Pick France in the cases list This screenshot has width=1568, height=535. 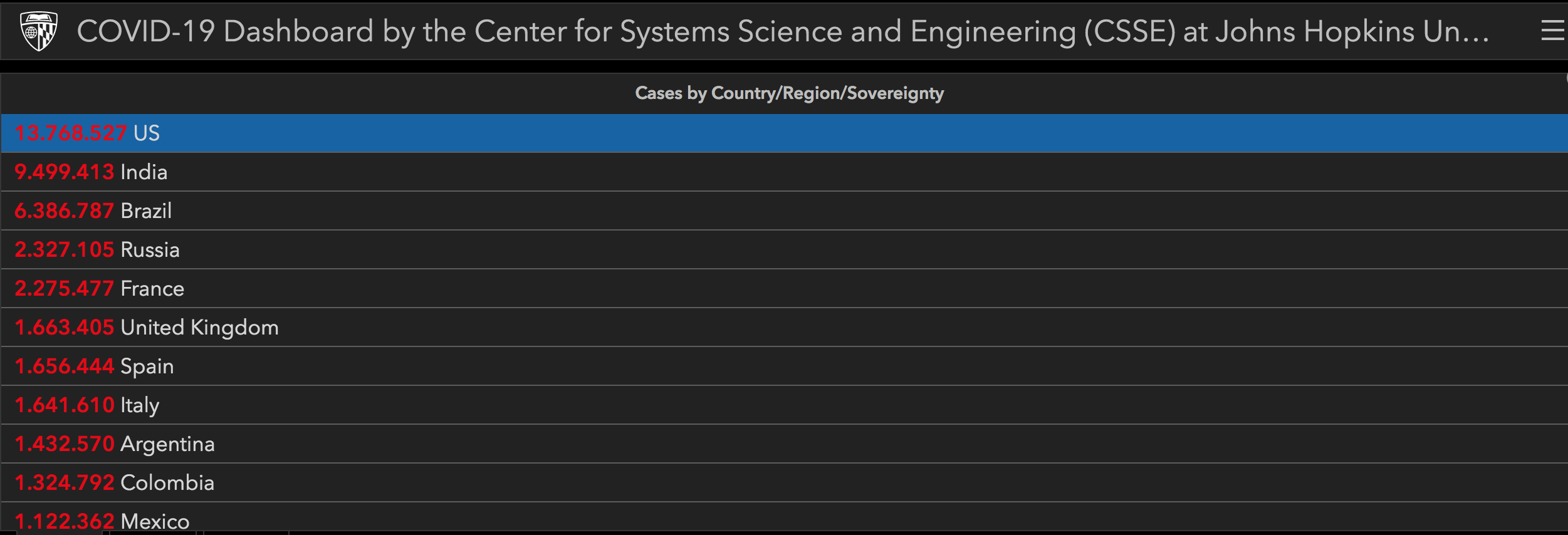[152, 289]
